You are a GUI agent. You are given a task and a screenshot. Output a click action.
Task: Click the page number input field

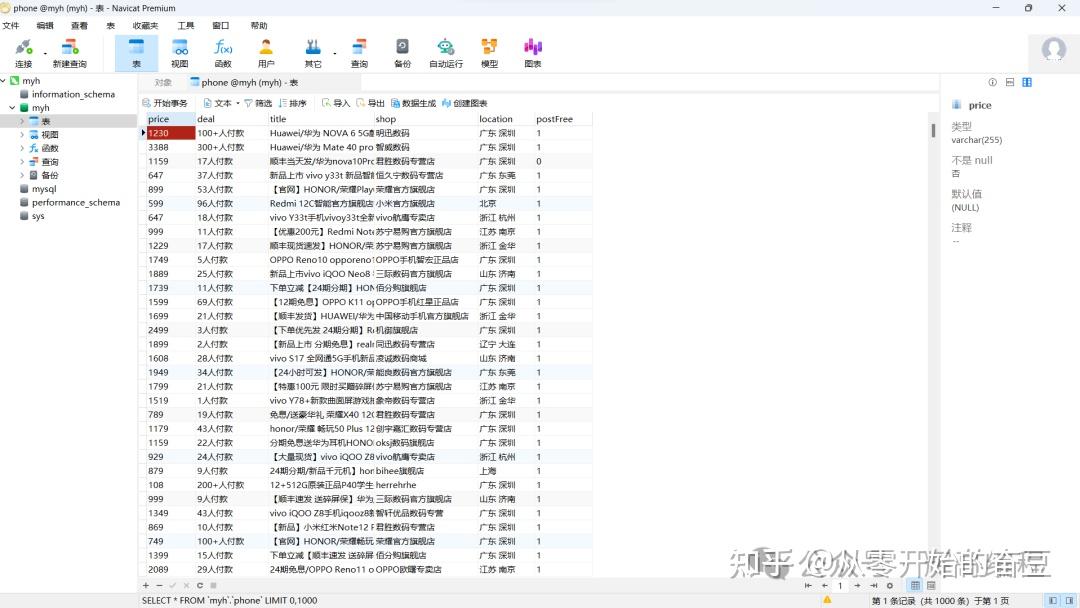click(x=840, y=585)
